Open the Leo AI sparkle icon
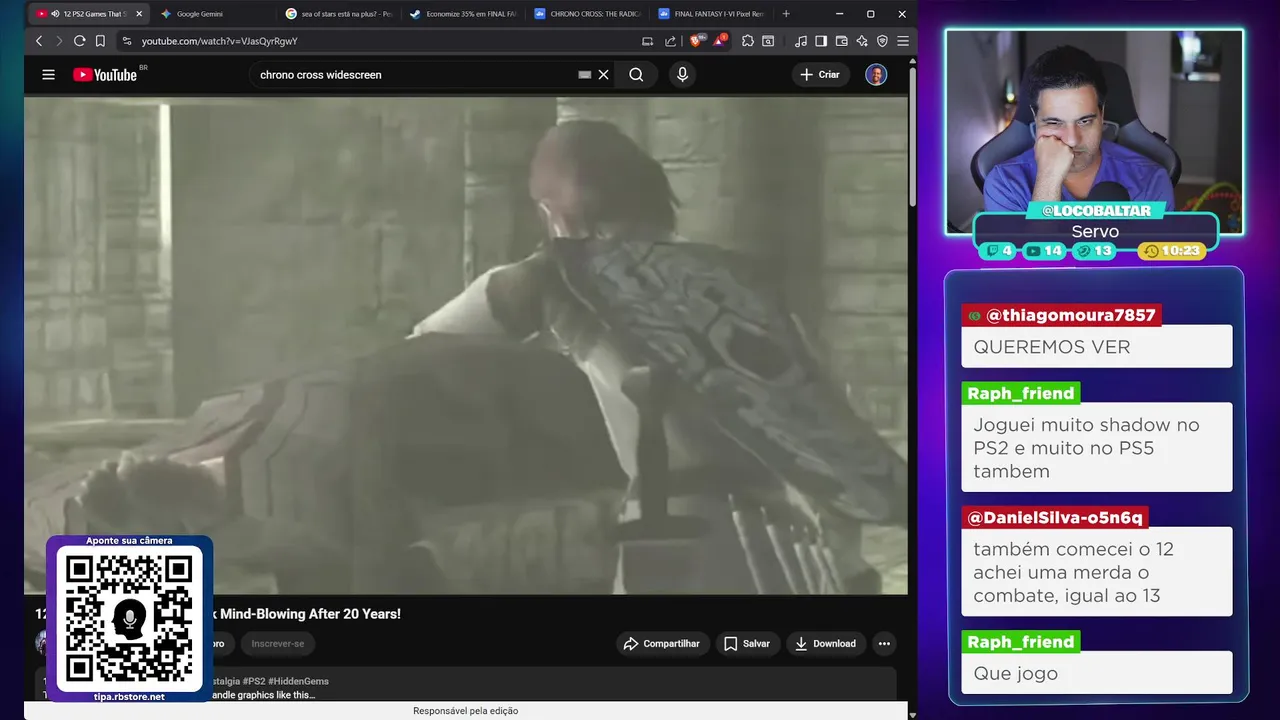Image resolution: width=1280 pixels, height=720 pixels. (862, 41)
